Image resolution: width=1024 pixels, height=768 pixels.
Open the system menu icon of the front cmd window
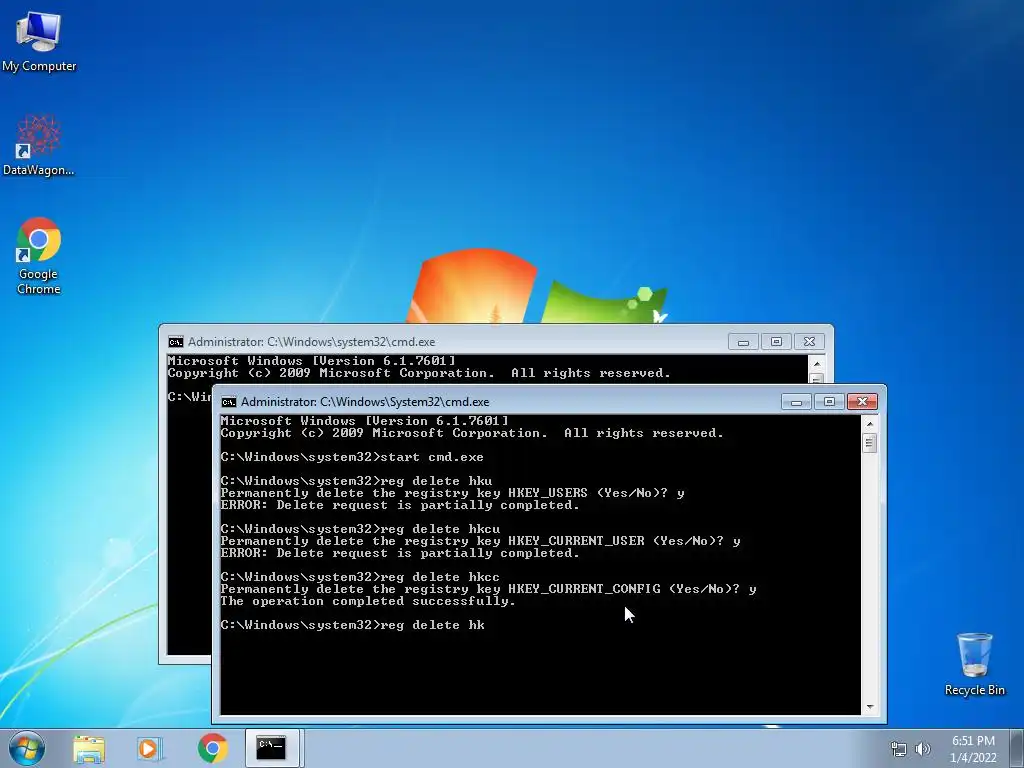tap(229, 402)
